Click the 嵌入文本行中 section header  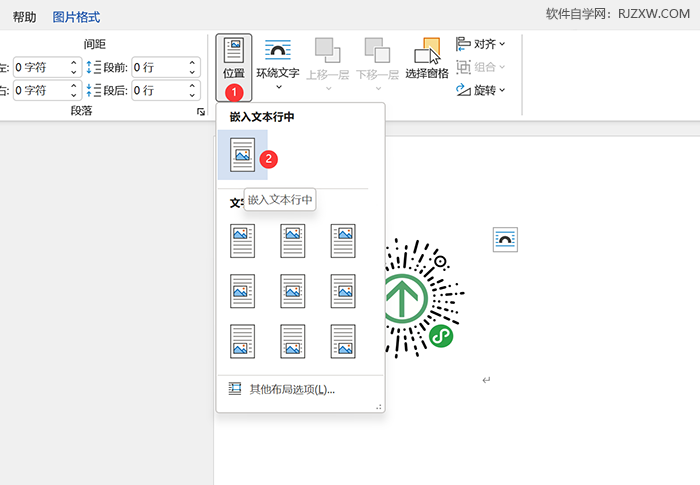262,117
